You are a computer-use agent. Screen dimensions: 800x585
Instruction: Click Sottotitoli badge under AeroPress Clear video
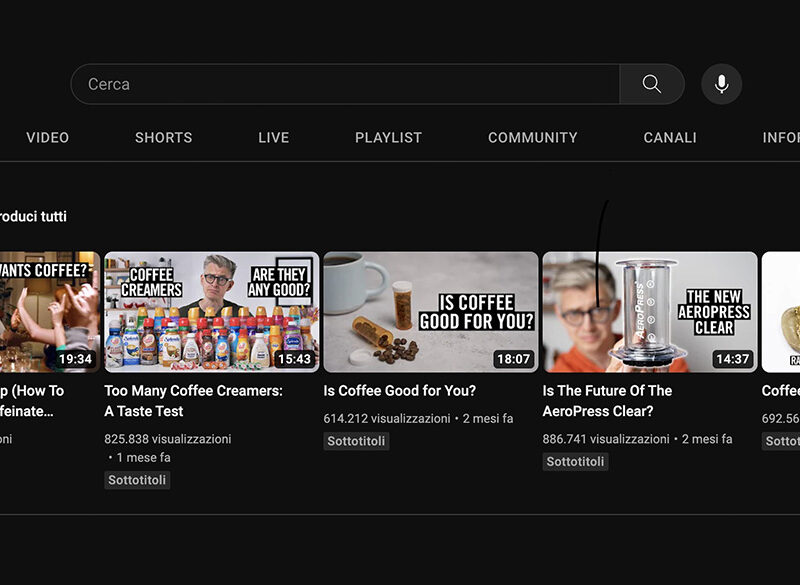576,462
